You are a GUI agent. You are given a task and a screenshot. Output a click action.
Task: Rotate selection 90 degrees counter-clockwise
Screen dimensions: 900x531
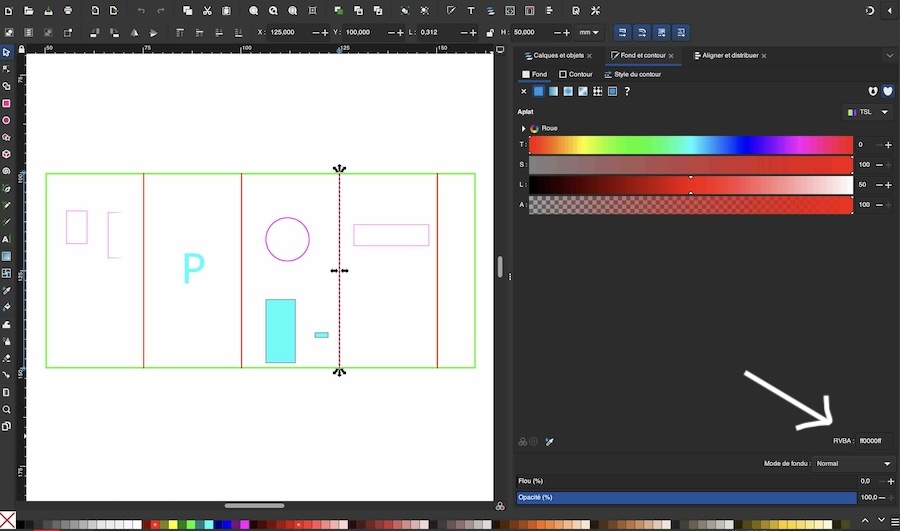[x=95, y=33]
